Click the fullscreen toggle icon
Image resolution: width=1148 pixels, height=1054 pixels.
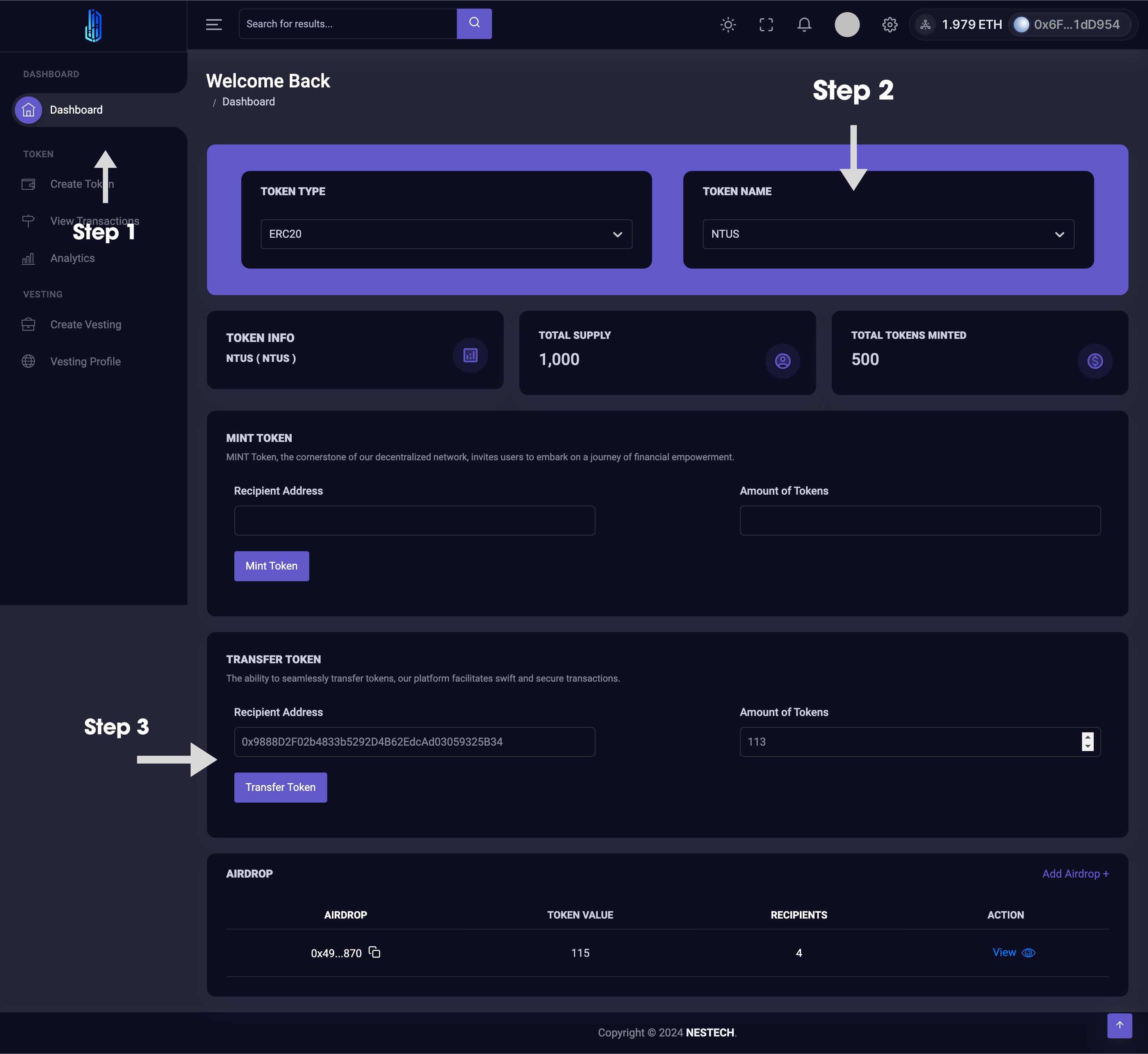click(766, 25)
